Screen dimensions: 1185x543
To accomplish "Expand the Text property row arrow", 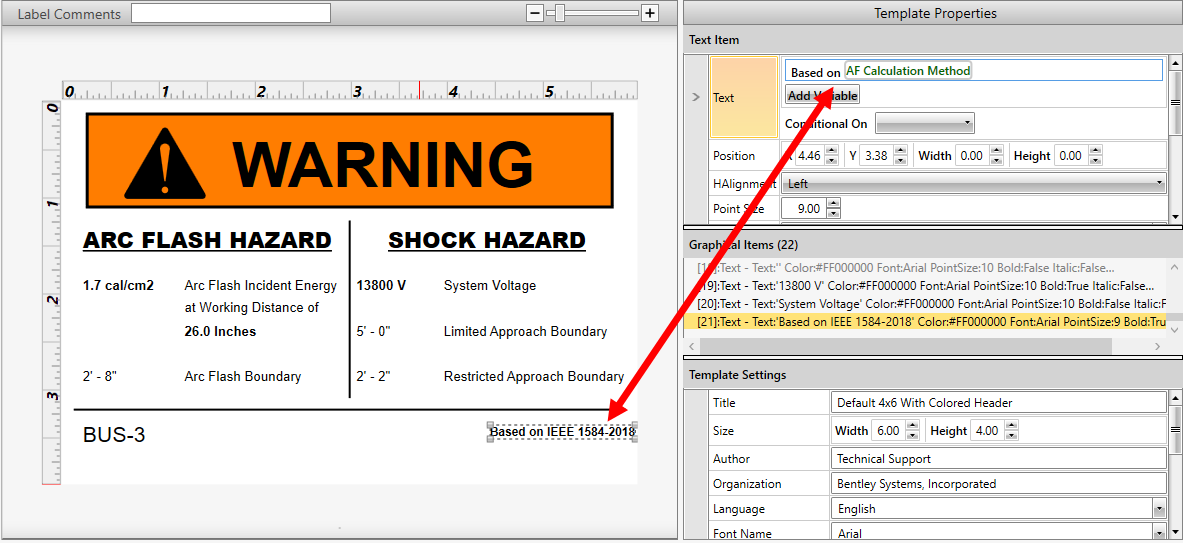I will (696, 97).
